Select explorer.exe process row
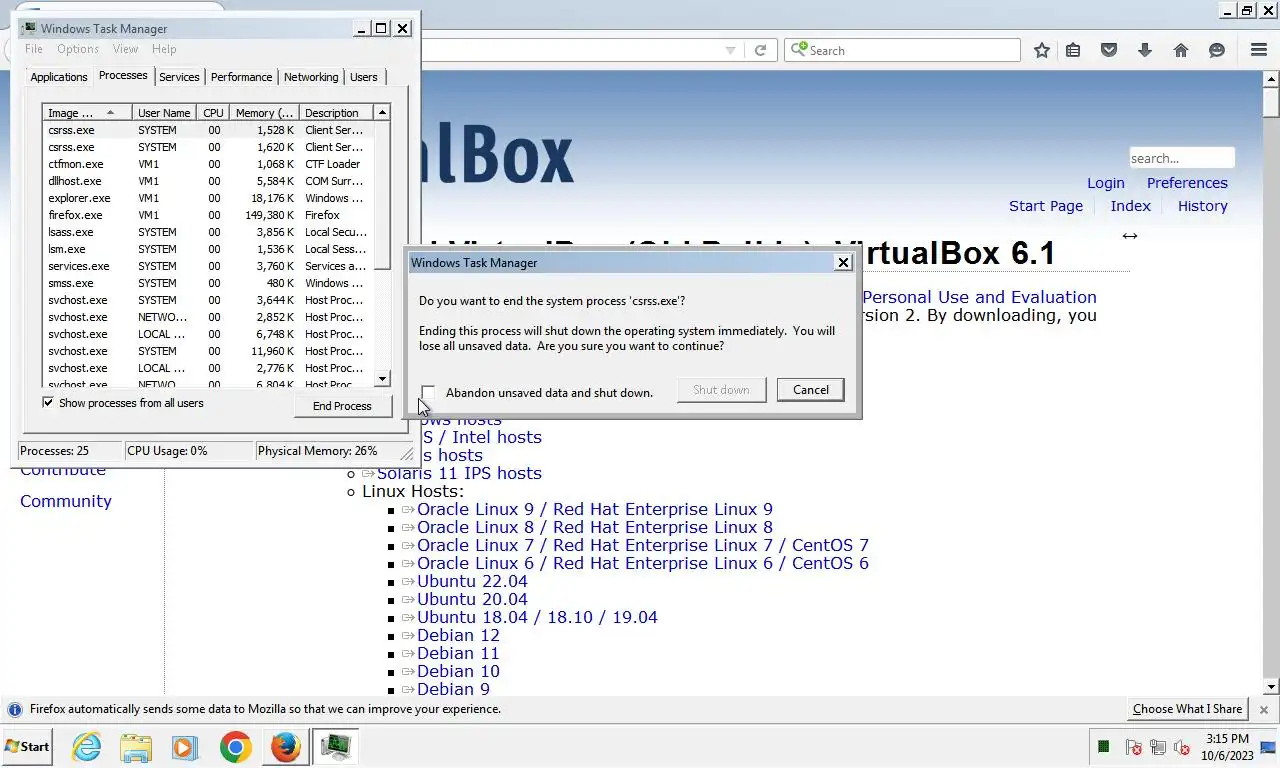The image size is (1280, 768). tap(208, 198)
